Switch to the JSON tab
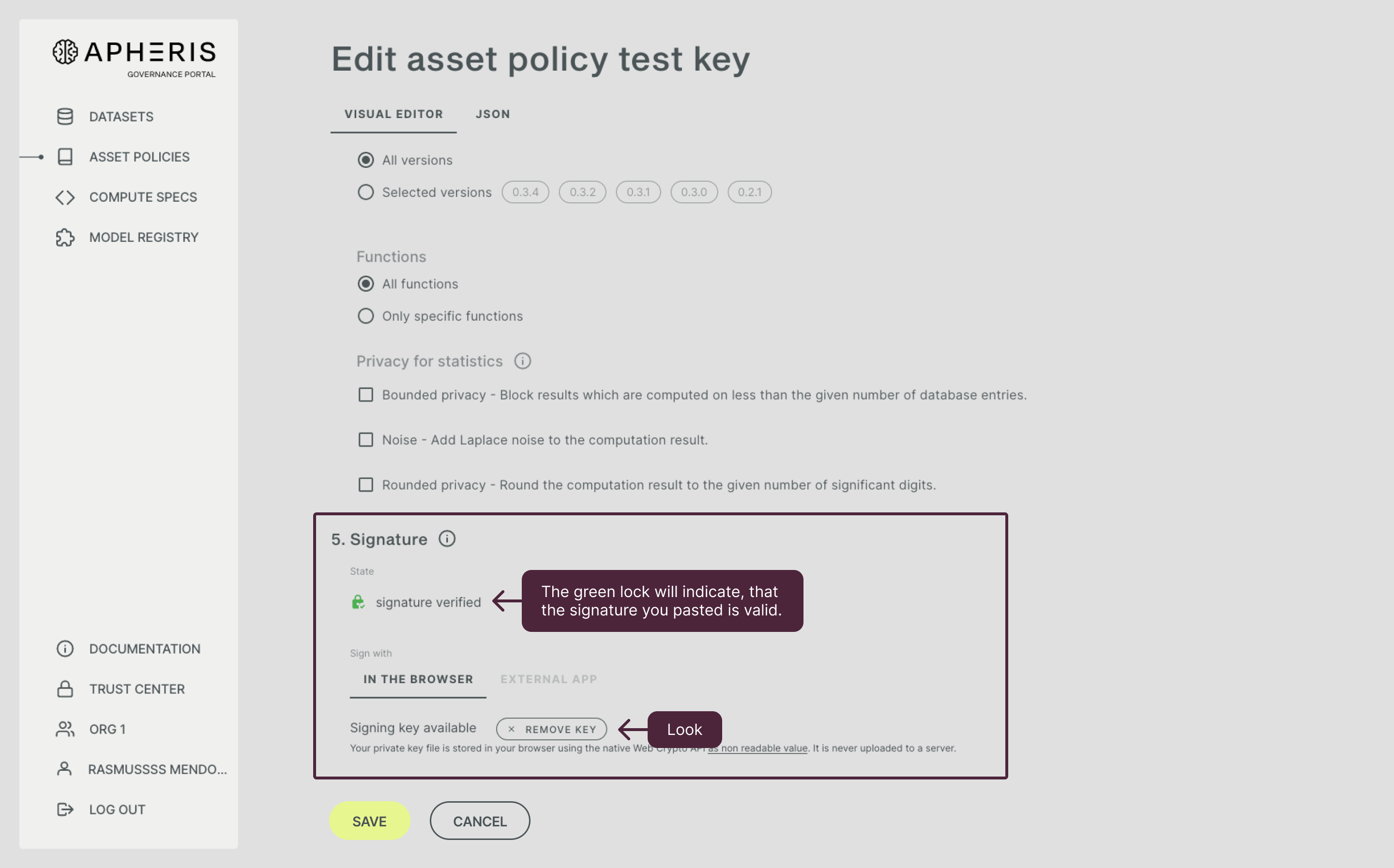Screen dimensions: 1394x868 [493, 114]
